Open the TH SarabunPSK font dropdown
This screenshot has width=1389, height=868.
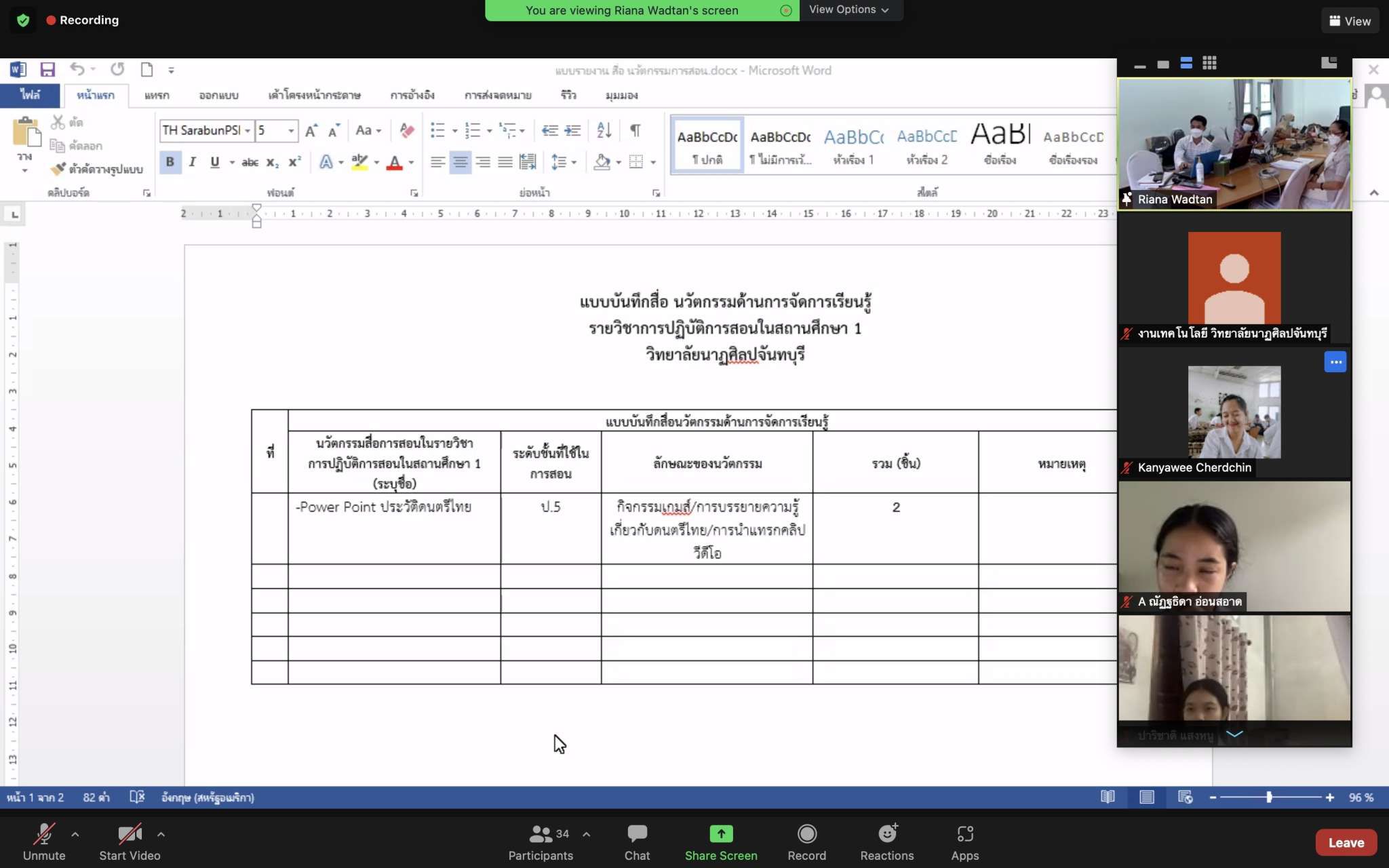click(248, 130)
